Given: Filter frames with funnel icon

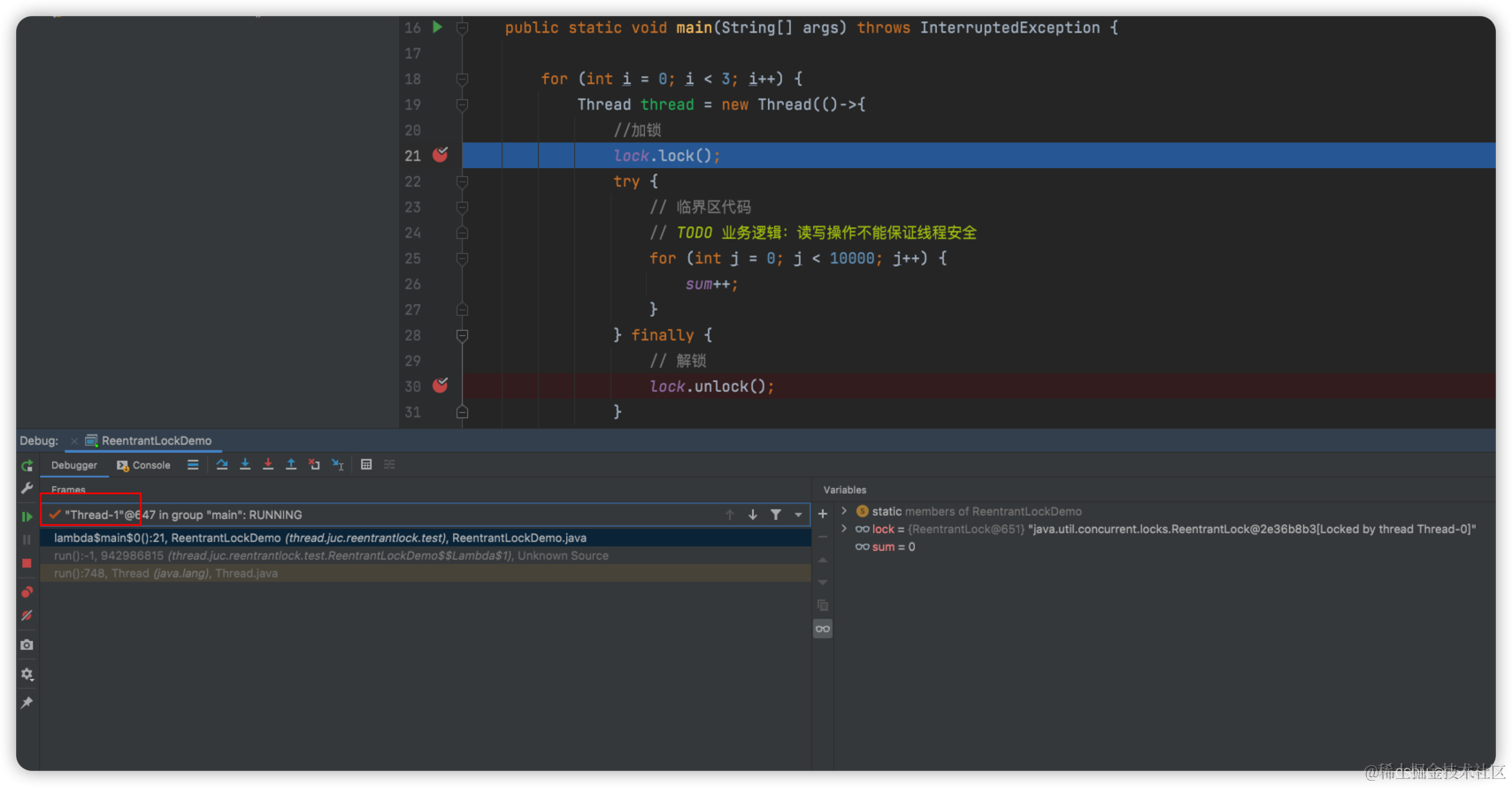Looking at the screenshot, I should 776,515.
